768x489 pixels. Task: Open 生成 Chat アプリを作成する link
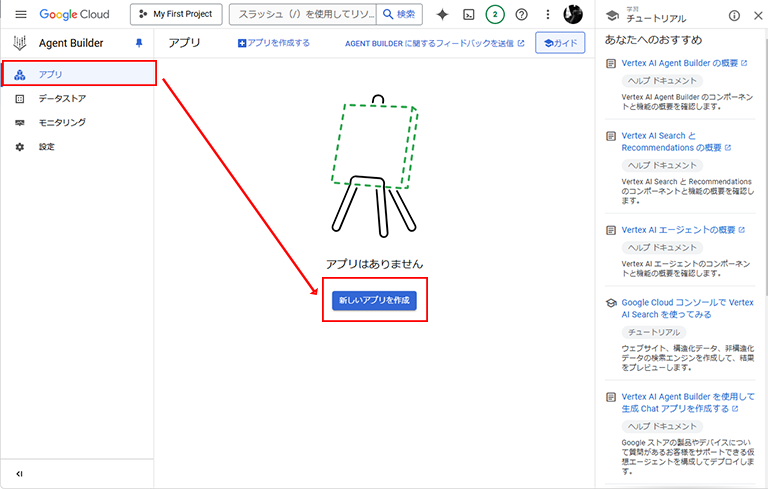(687, 403)
